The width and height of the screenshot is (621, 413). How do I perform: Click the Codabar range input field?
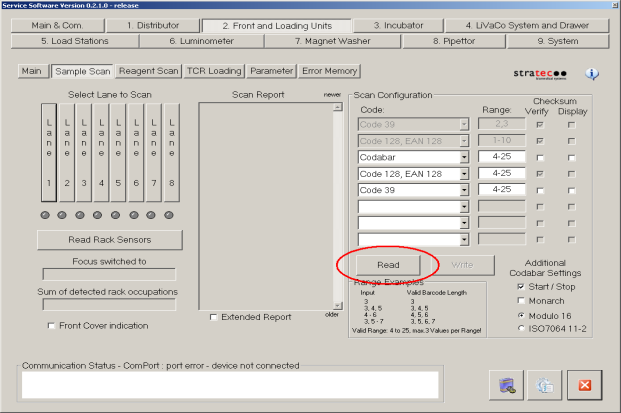click(501, 157)
